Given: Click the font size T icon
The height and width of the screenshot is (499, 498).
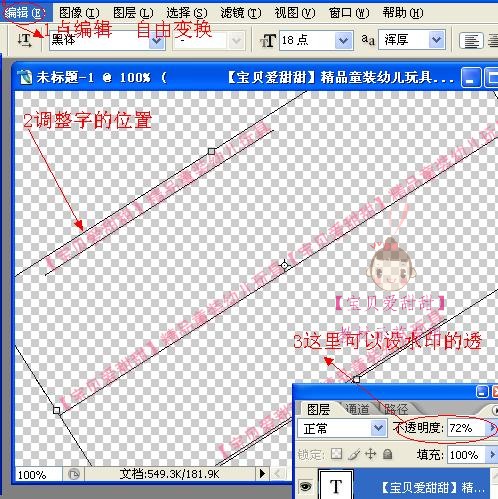Looking at the screenshot, I should (x=268, y=41).
